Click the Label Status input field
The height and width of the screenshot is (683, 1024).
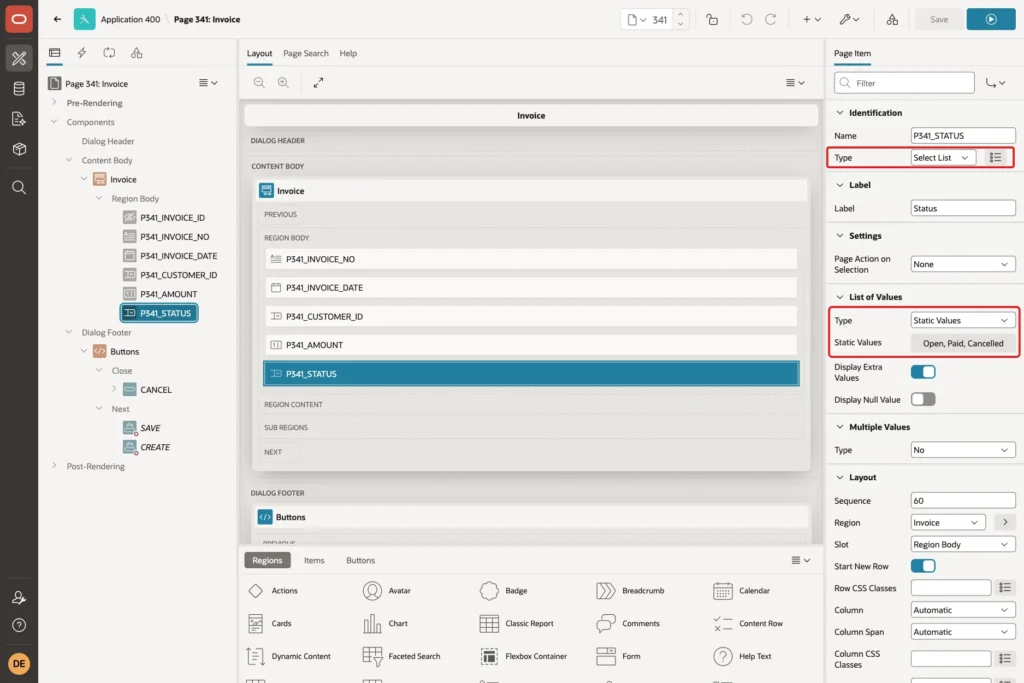click(x=963, y=208)
